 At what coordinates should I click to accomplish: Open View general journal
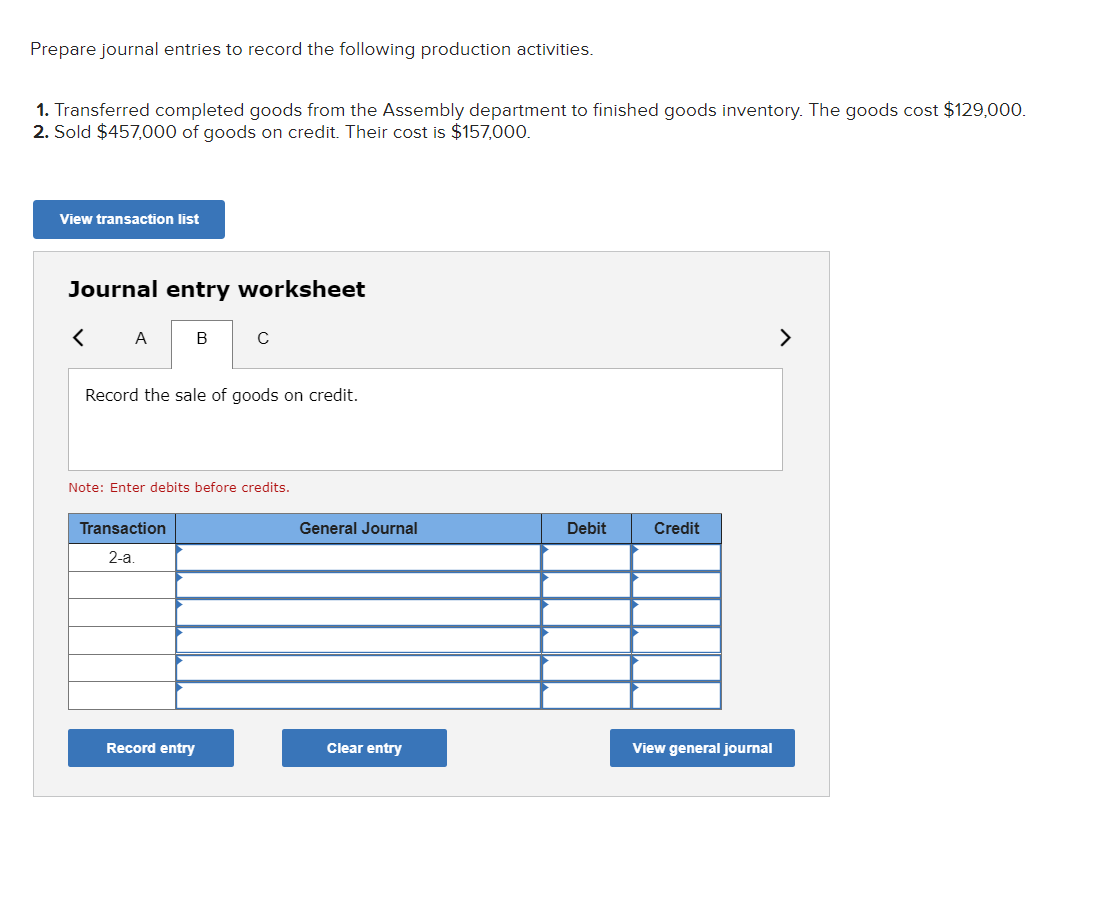702,748
